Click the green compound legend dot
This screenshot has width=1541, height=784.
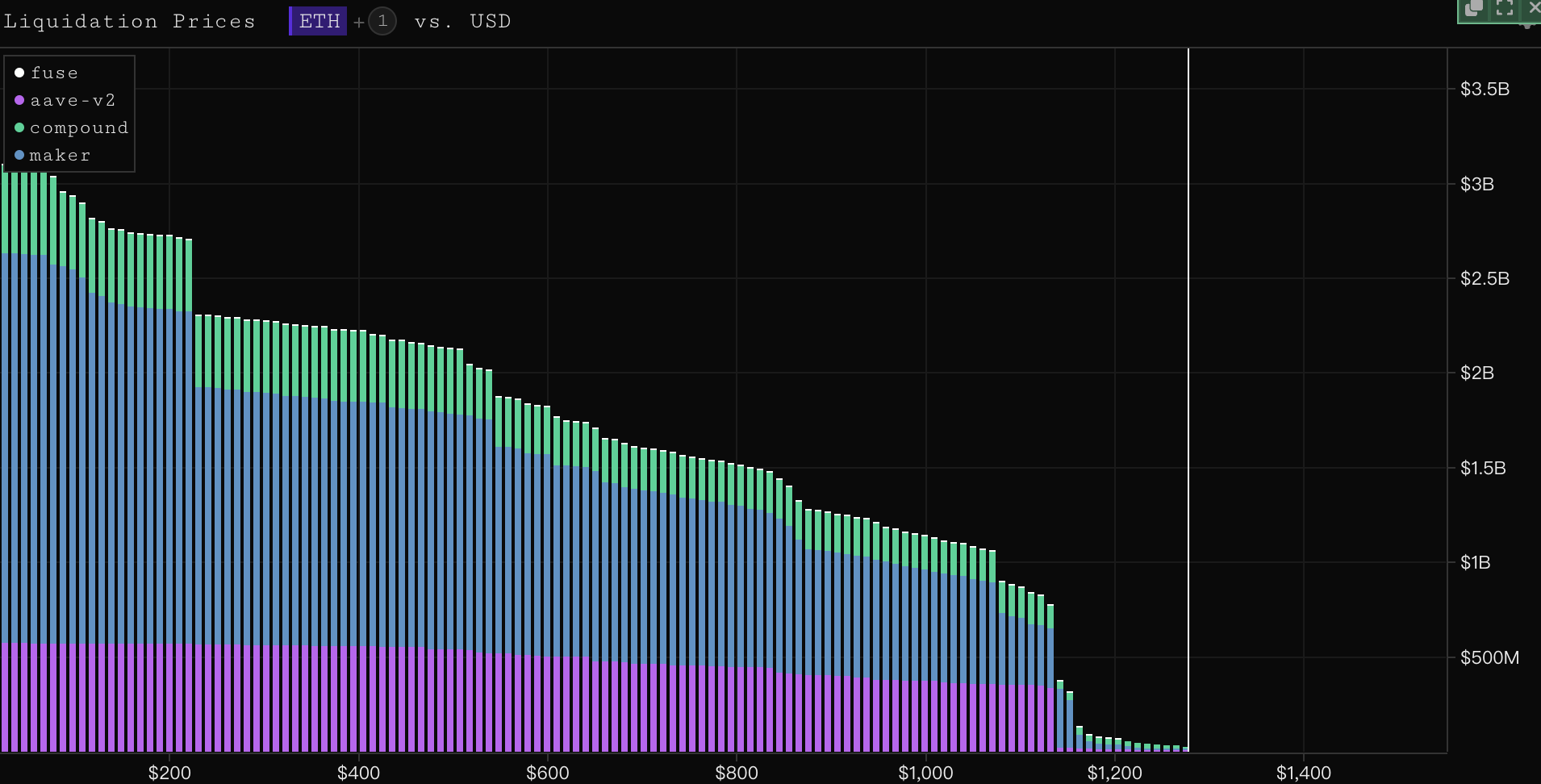19,128
